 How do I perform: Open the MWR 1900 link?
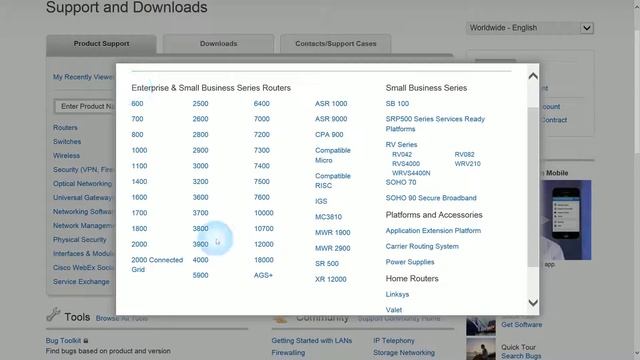point(333,233)
